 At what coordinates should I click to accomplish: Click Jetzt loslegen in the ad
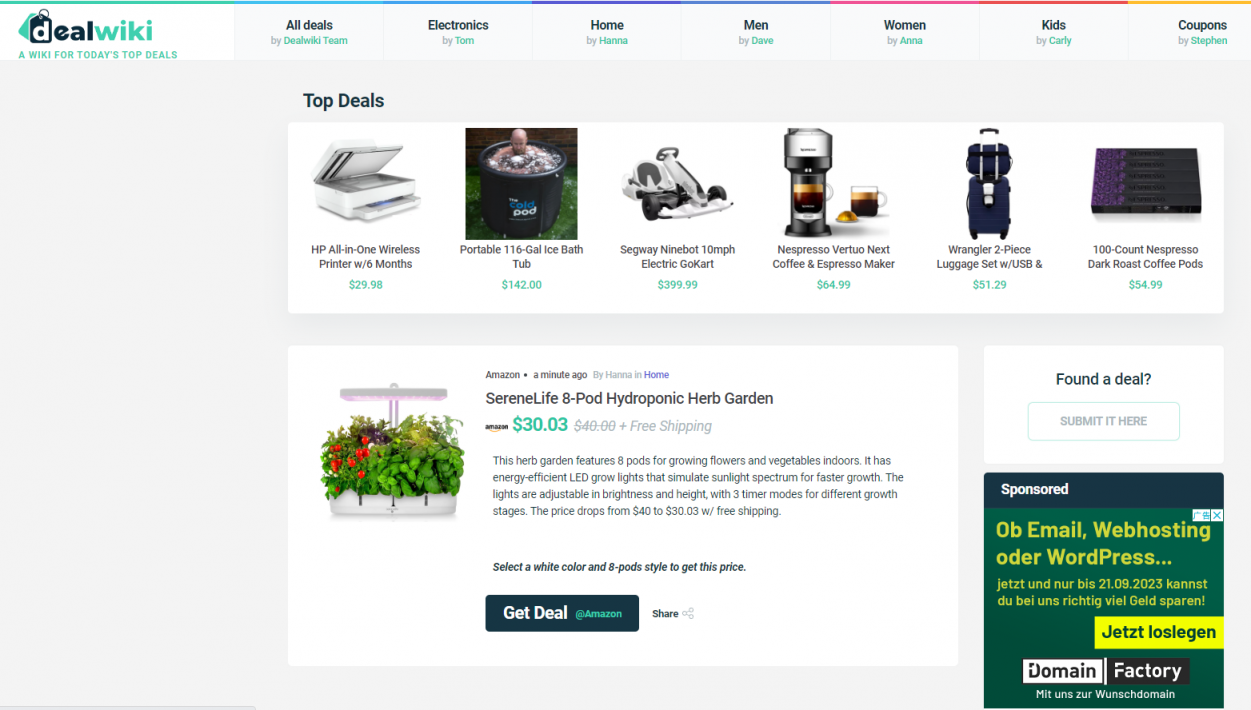point(1159,632)
